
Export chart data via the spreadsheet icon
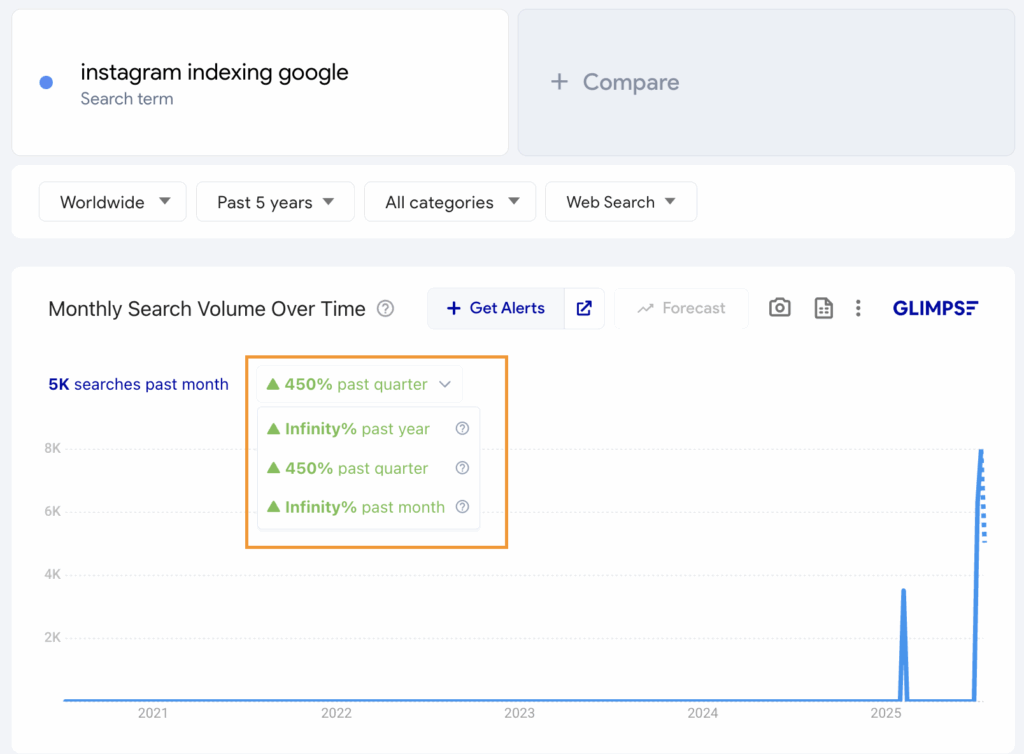tap(822, 308)
